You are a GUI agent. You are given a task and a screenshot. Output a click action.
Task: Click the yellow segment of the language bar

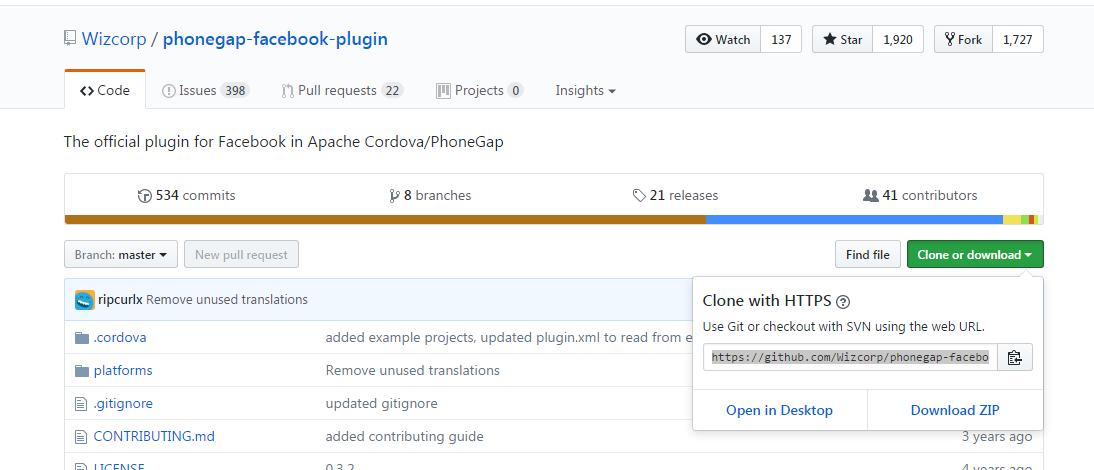click(1012, 220)
